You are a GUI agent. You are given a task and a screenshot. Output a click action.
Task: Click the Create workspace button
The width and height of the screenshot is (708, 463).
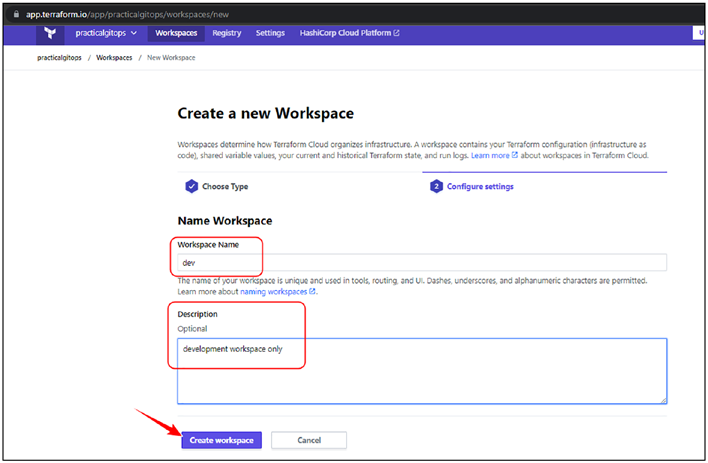(x=221, y=440)
